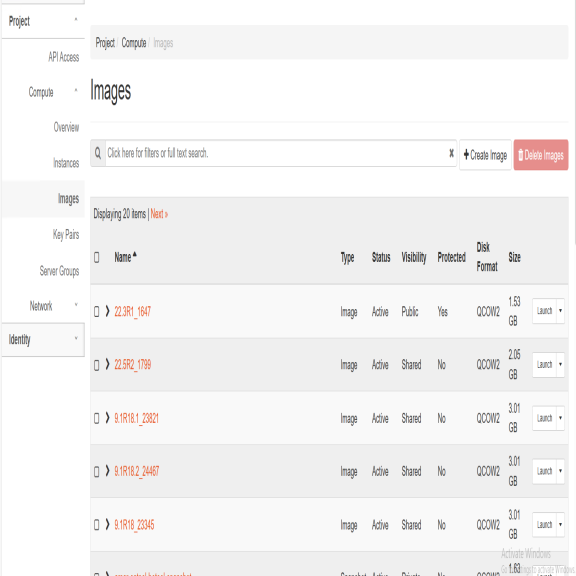
Task: Click the magnifier search icon
Action: [98, 153]
